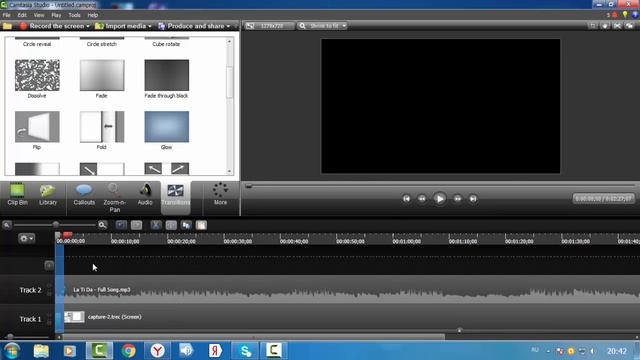The height and width of the screenshot is (360, 640).
Task: Click the red playhead marker on timeline
Action: point(68,235)
